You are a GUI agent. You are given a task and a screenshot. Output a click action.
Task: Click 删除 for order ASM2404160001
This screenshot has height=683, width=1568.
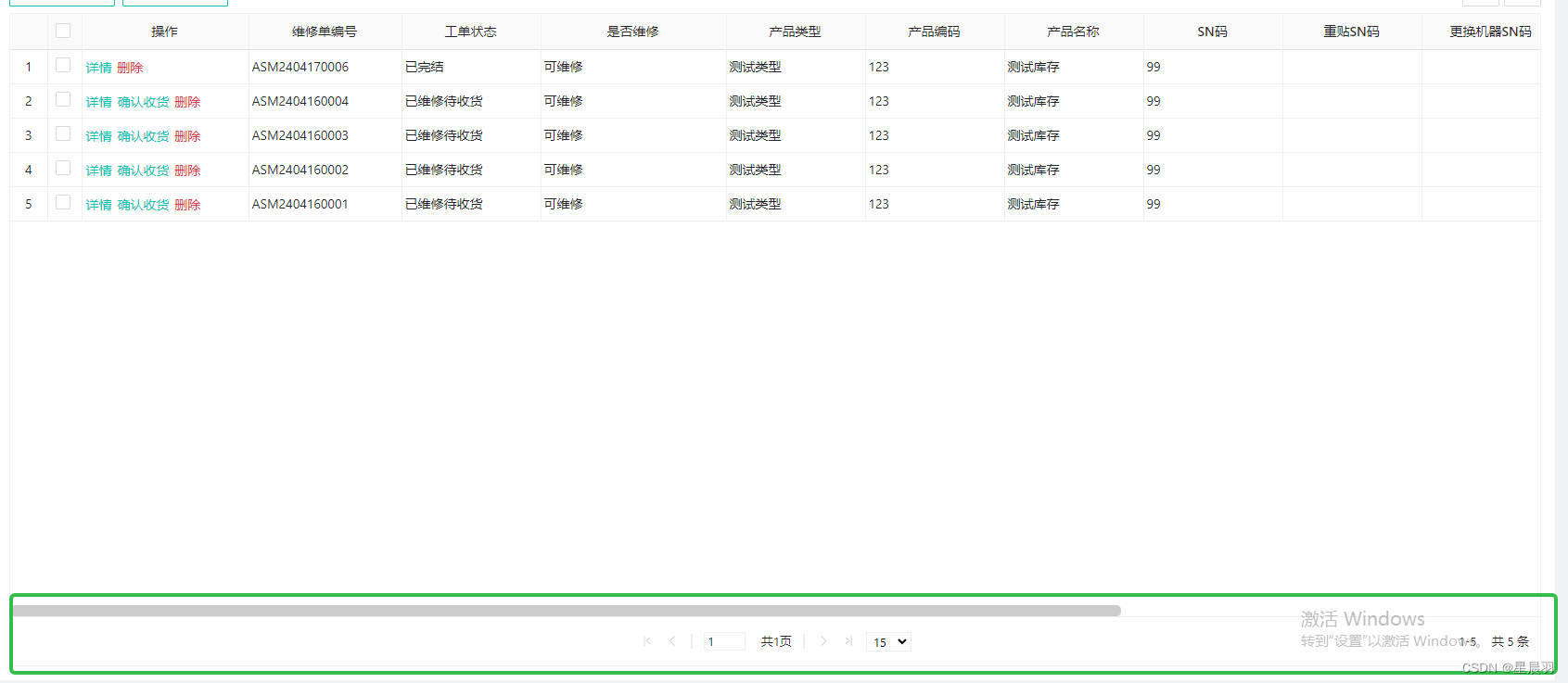point(187,205)
